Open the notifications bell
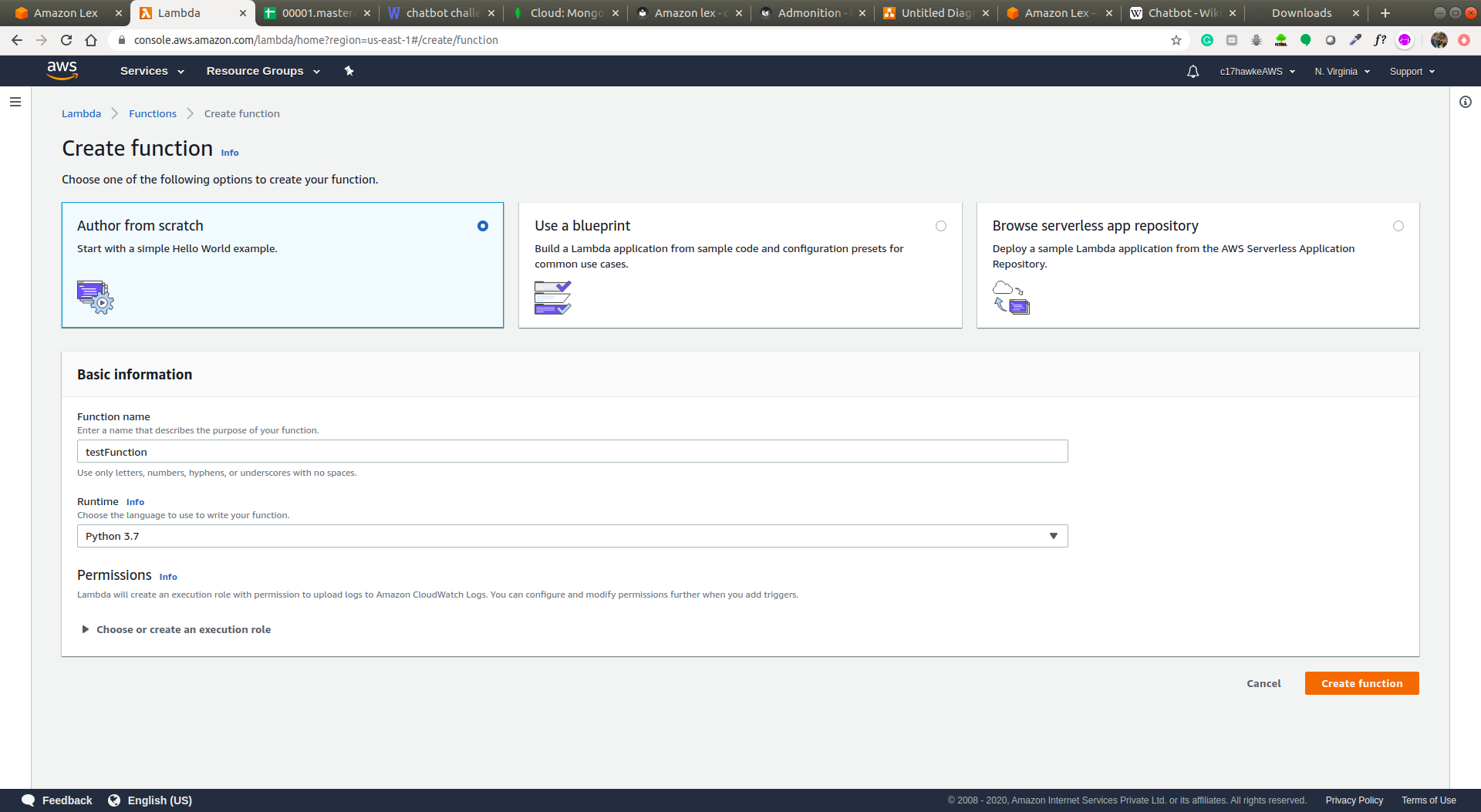Screen dimensions: 1481x812 point(1193,72)
